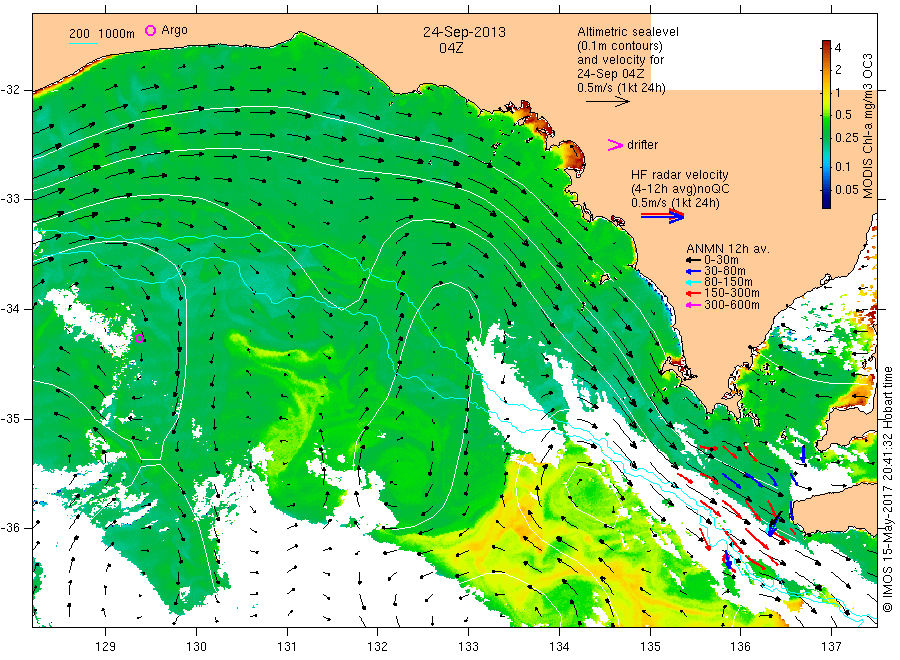This screenshot has height=660, width=900.
Task: Click the time label 04Z
Action: 451,48
